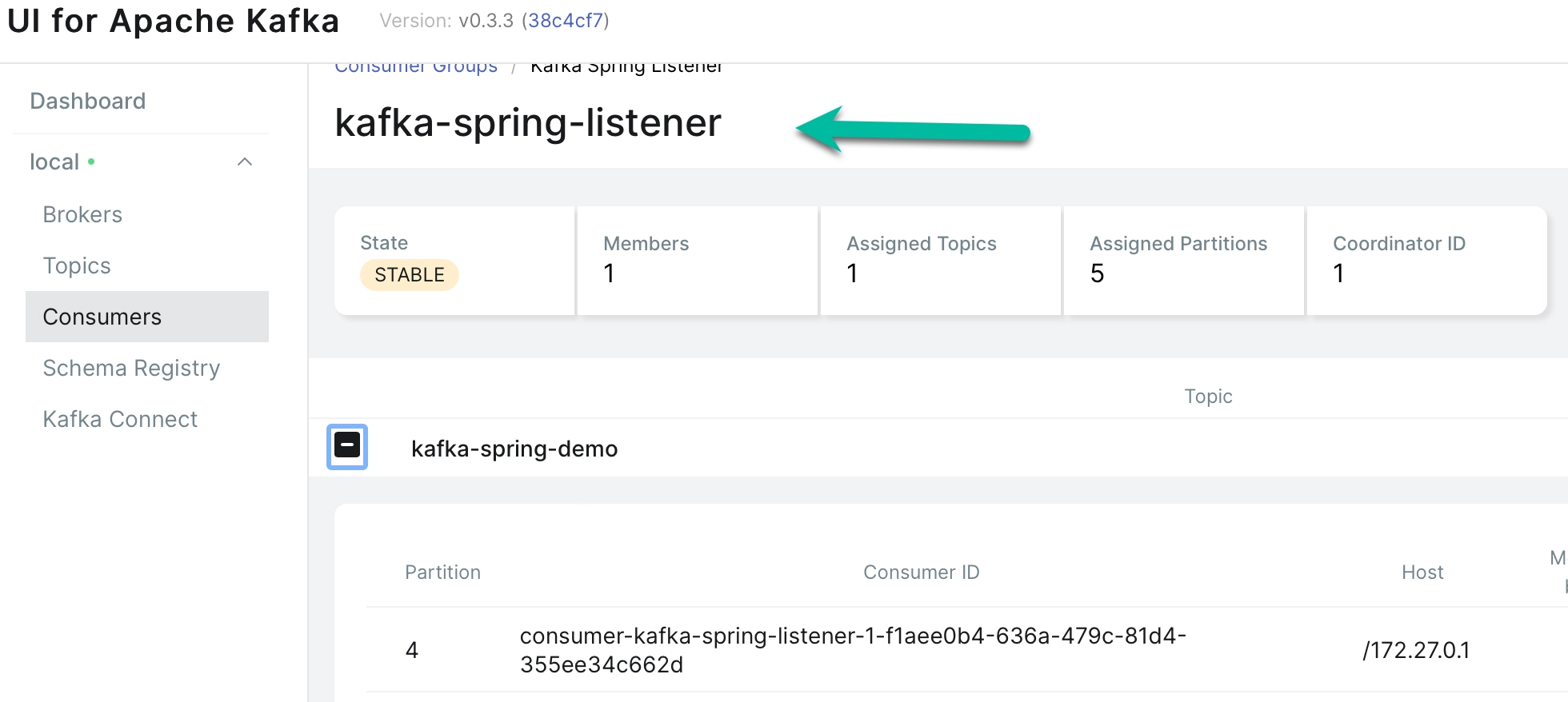Viewport: 1568px width, 702px height.
Task: Click the Assigned Topics card
Action: (x=940, y=261)
